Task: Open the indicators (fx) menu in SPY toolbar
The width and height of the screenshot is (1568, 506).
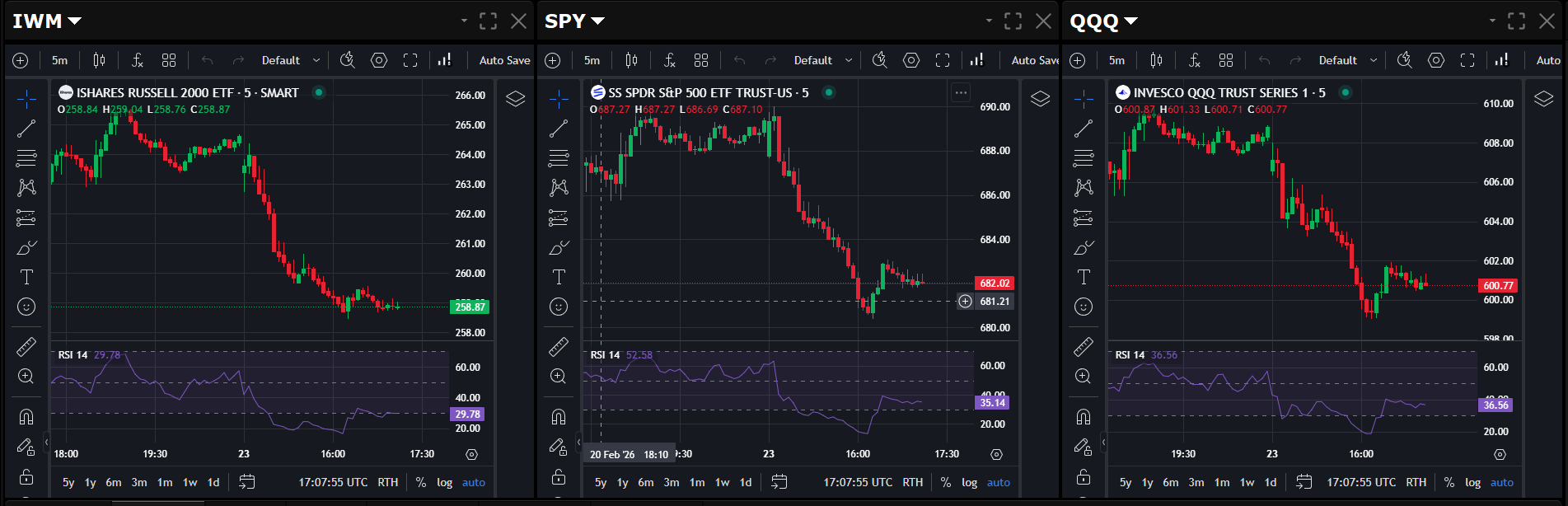Action: pos(670,60)
